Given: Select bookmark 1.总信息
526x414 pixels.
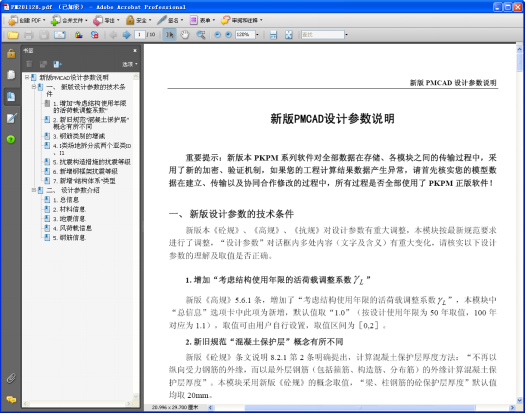Looking at the screenshot, I should click(x=66, y=200).
